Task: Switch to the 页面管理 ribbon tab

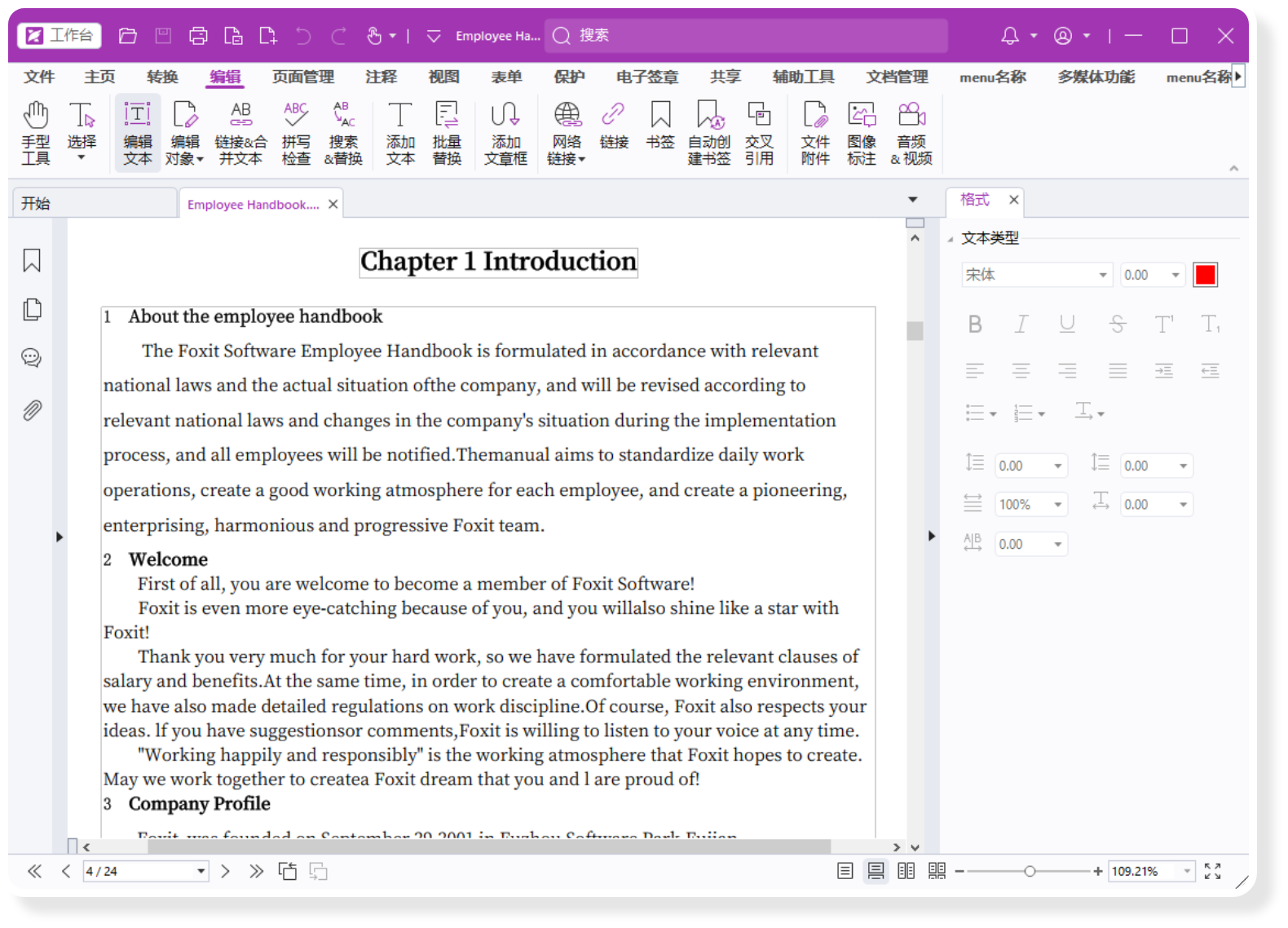Action: click(x=303, y=77)
